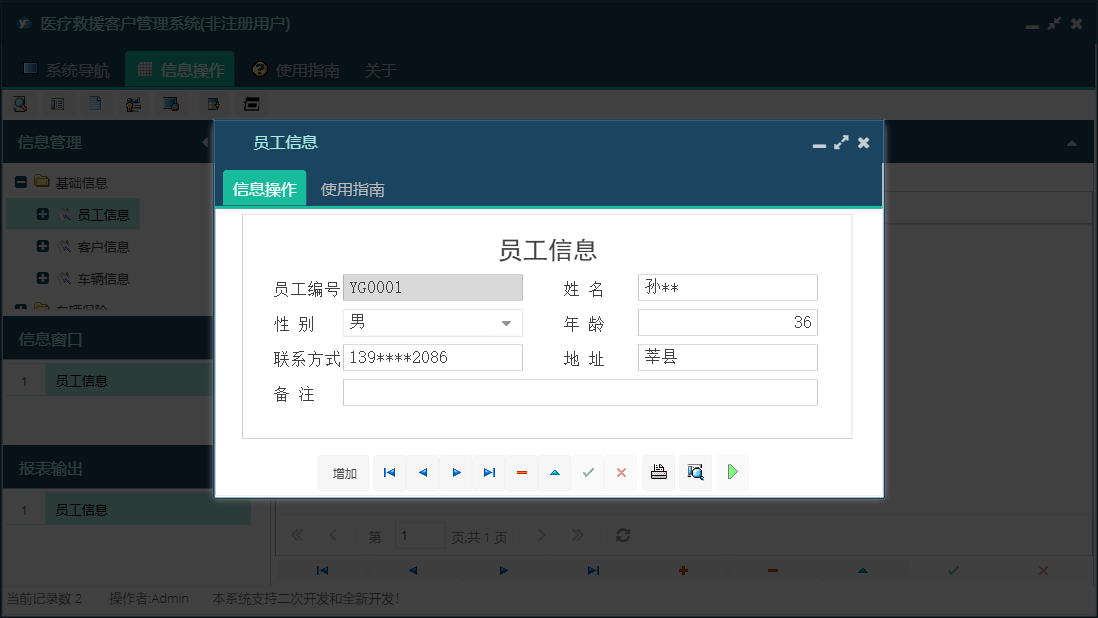1098x618 pixels.
Task: Click the employee management toolbar icon
Action: (x=133, y=103)
